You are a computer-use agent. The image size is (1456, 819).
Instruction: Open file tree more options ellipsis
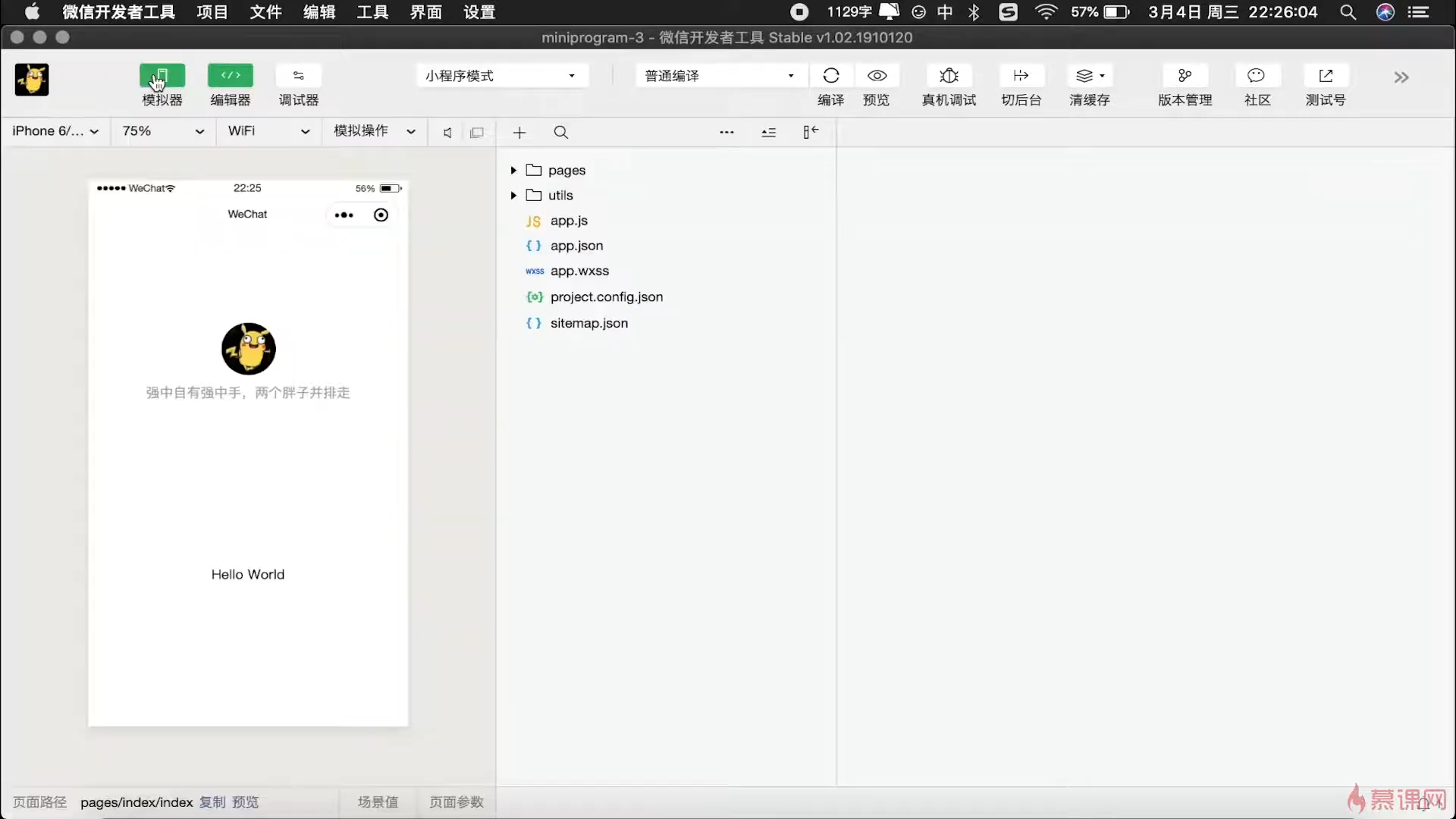pos(726,132)
